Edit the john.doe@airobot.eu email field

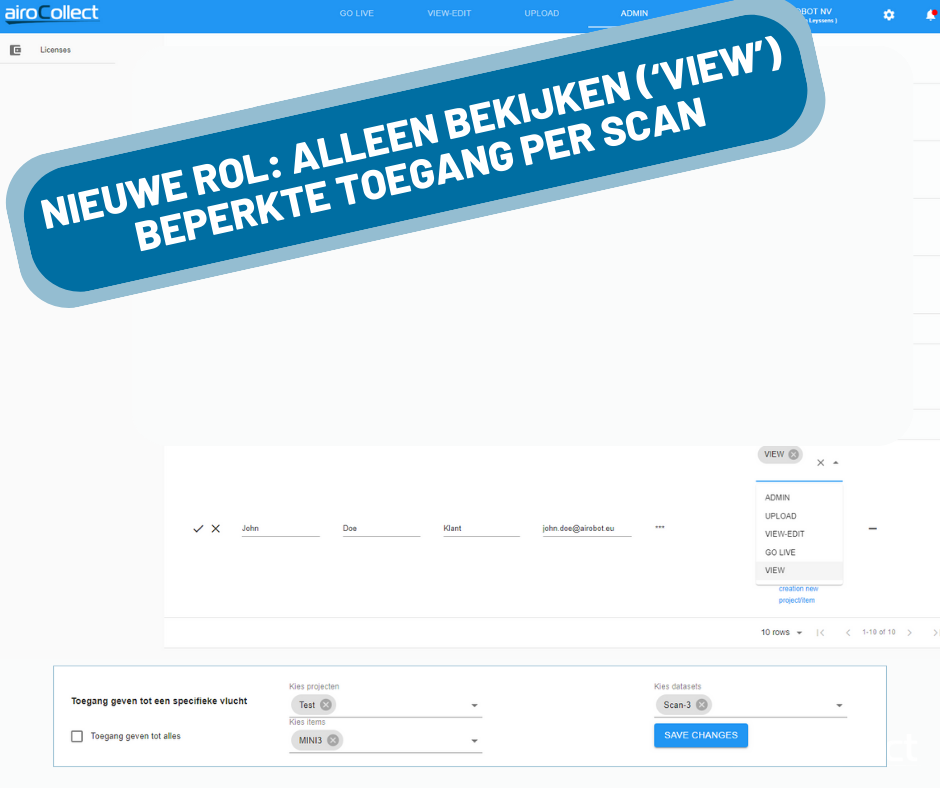coord(586,528)
